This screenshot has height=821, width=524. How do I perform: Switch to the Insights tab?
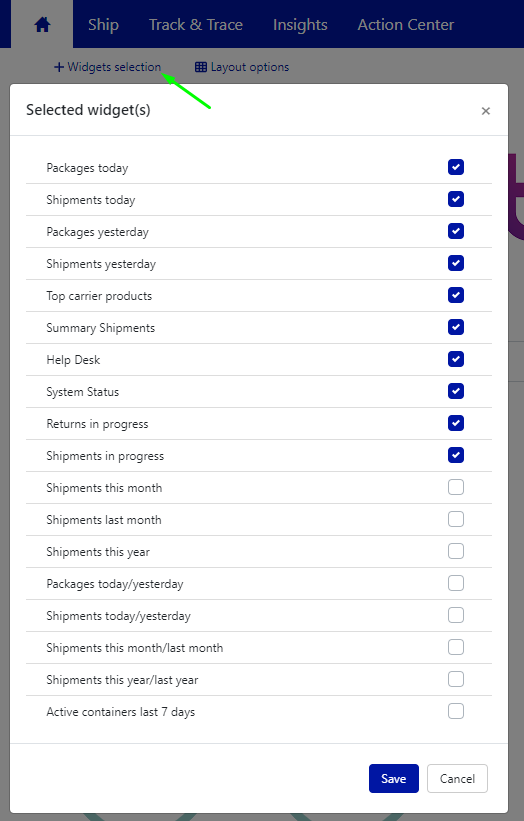[300, 25]
